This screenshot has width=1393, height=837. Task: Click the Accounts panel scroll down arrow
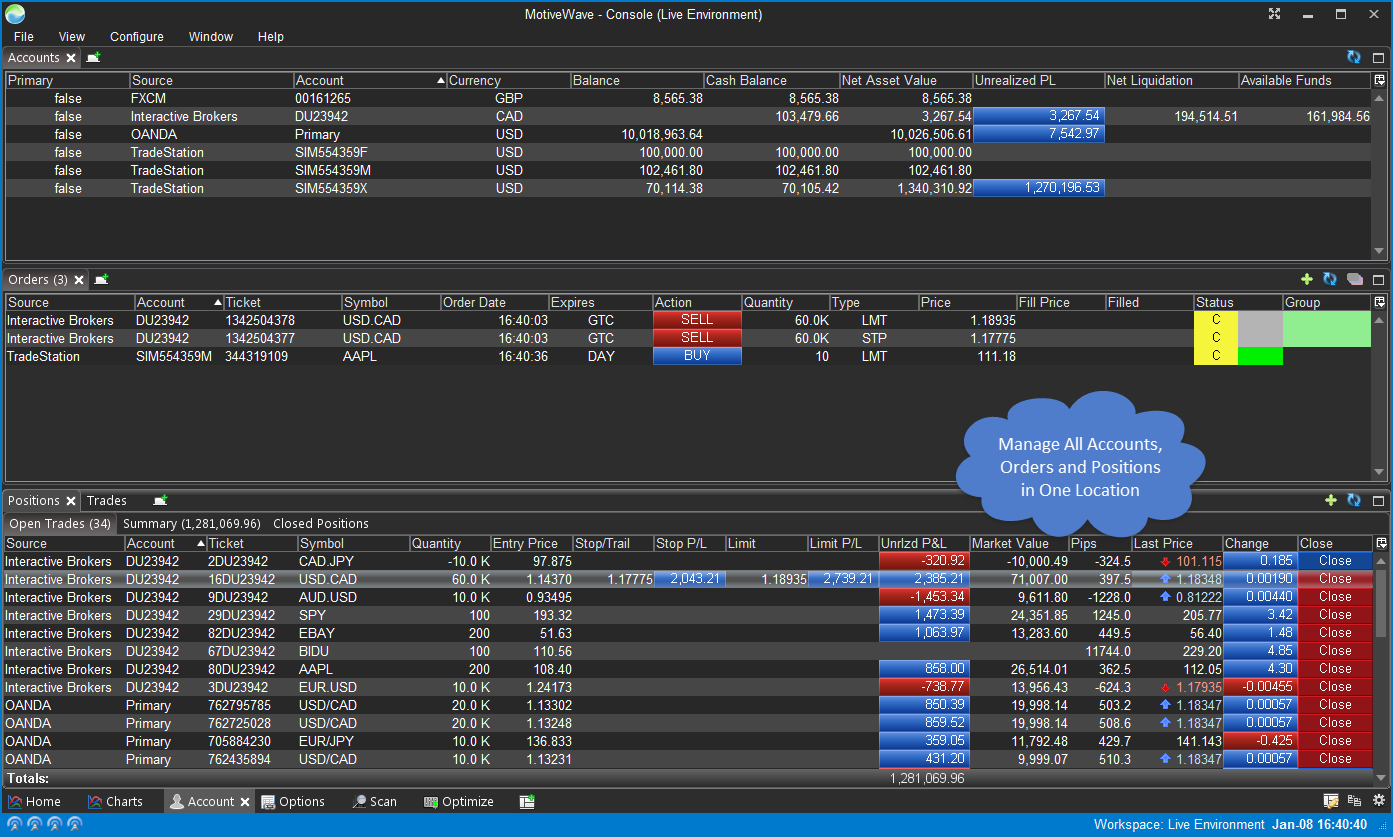click(1380, 252)
